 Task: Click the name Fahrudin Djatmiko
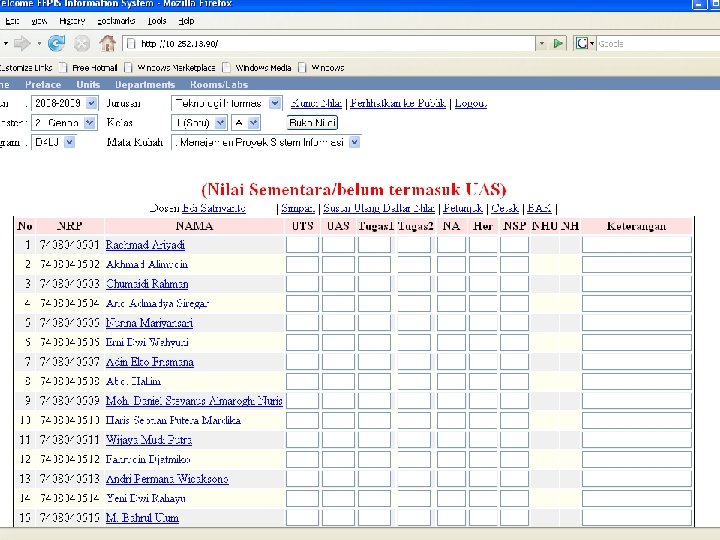(148, 460)
